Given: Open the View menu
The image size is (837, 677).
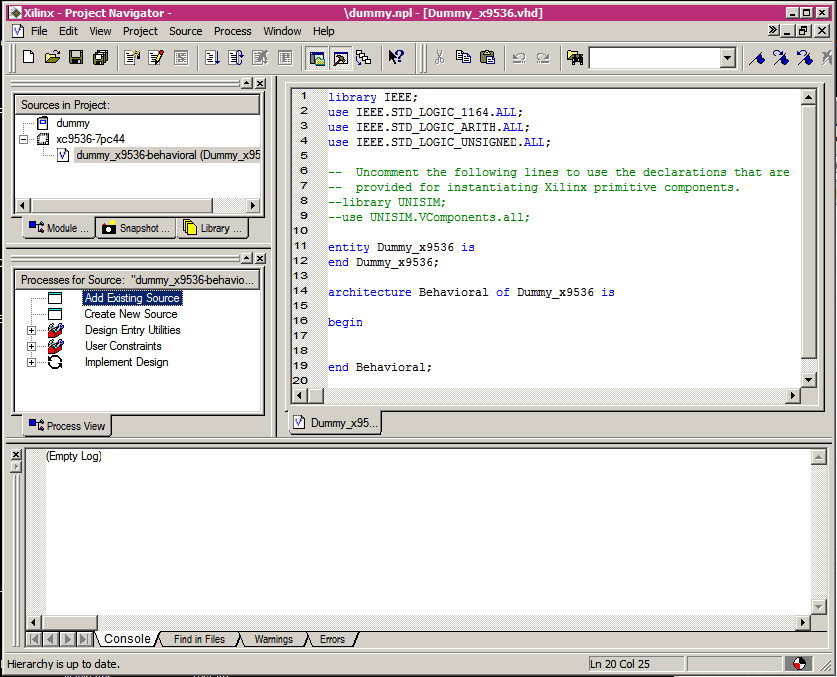Looking at the screenshot, I should point(100,31).
